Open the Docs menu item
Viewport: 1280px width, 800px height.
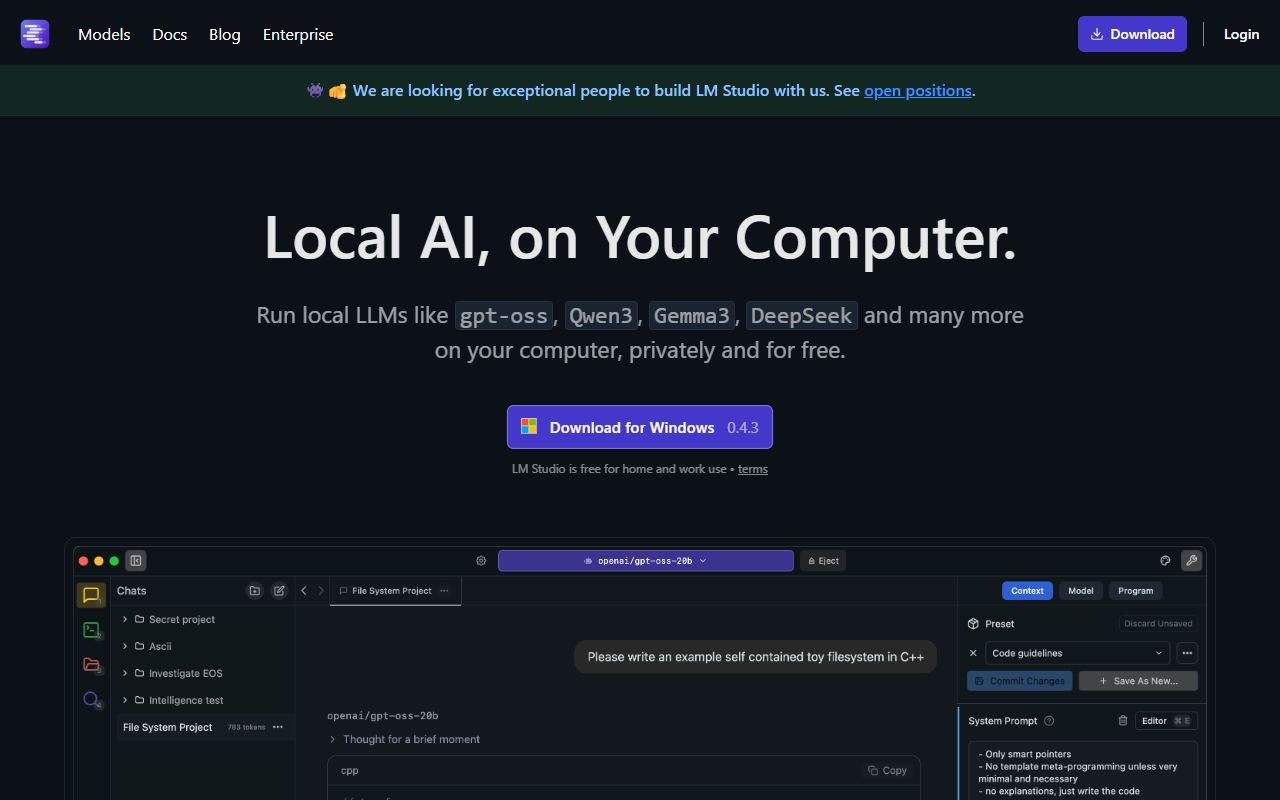pos(169,34)
